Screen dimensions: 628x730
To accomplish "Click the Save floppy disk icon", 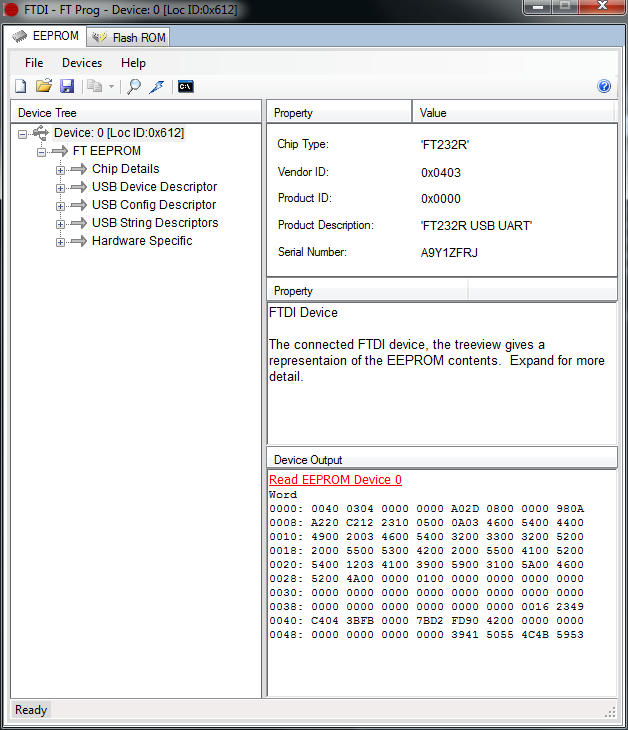I will pyautogui.click(x=67, y=87).
